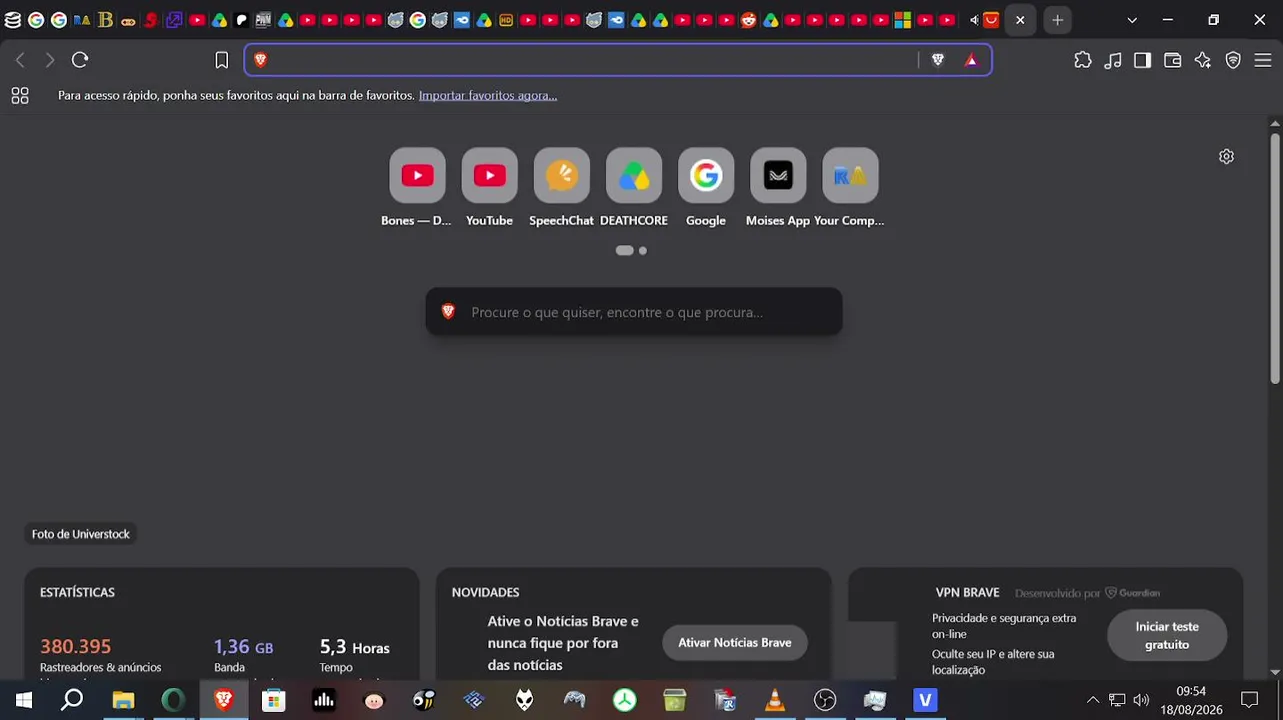Focus the 'Procure o que quiser' search box
Viewport: 1283px width, 720px height.
pos(634,312)
